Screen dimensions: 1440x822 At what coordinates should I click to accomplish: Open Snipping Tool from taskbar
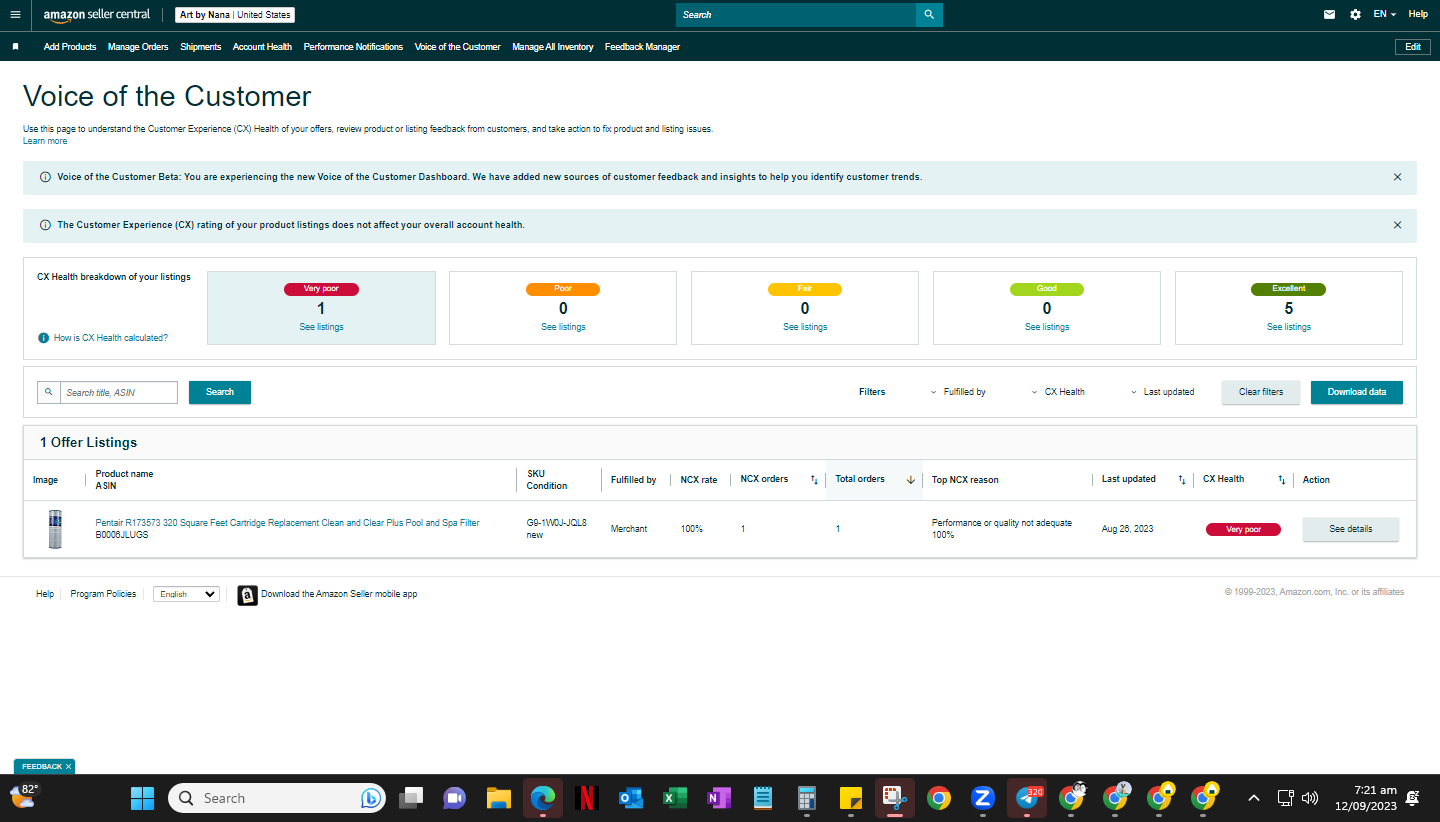[x=895, y=798]
